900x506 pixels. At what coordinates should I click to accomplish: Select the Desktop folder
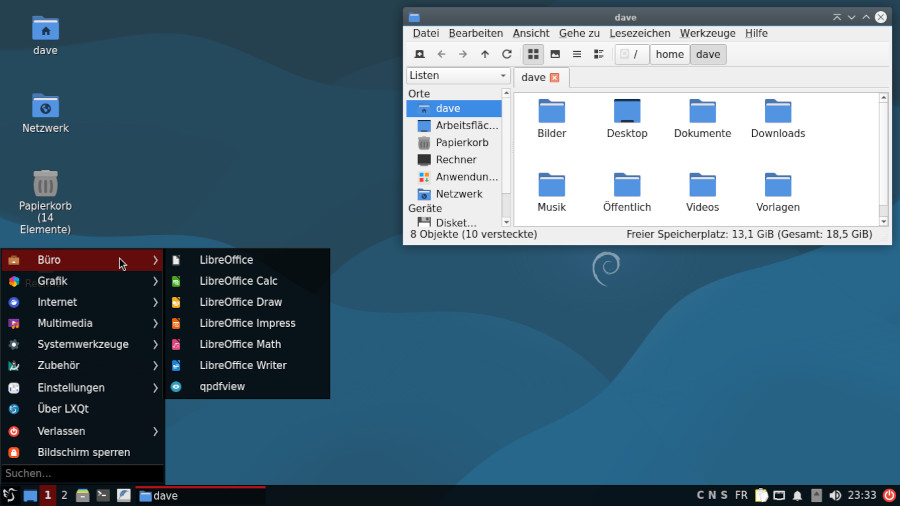click(x=627, y=118)
